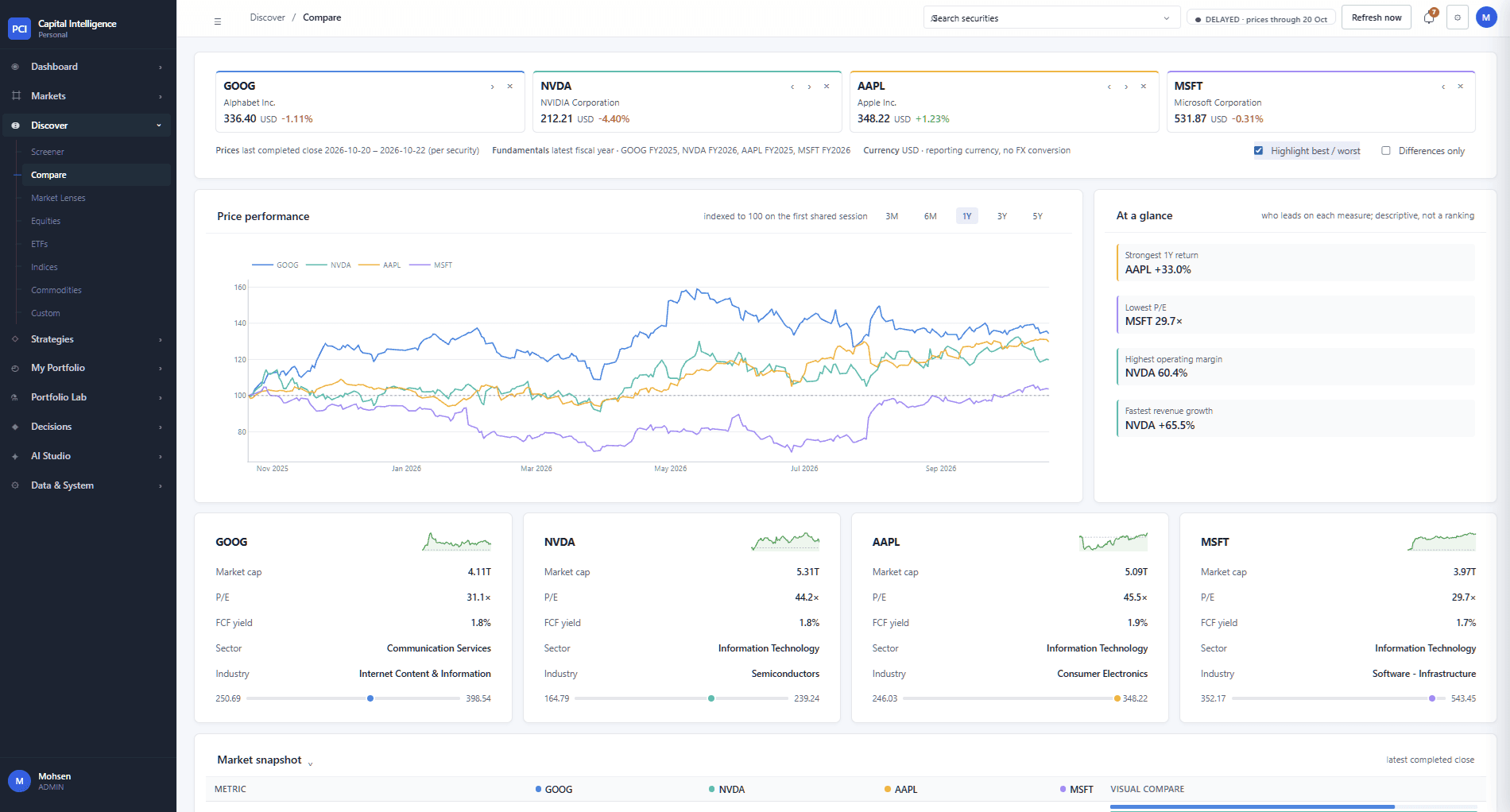The image size is (1510, 812).
Task: Click GOOG 52-week range slider marker
Action: (370, 698)
